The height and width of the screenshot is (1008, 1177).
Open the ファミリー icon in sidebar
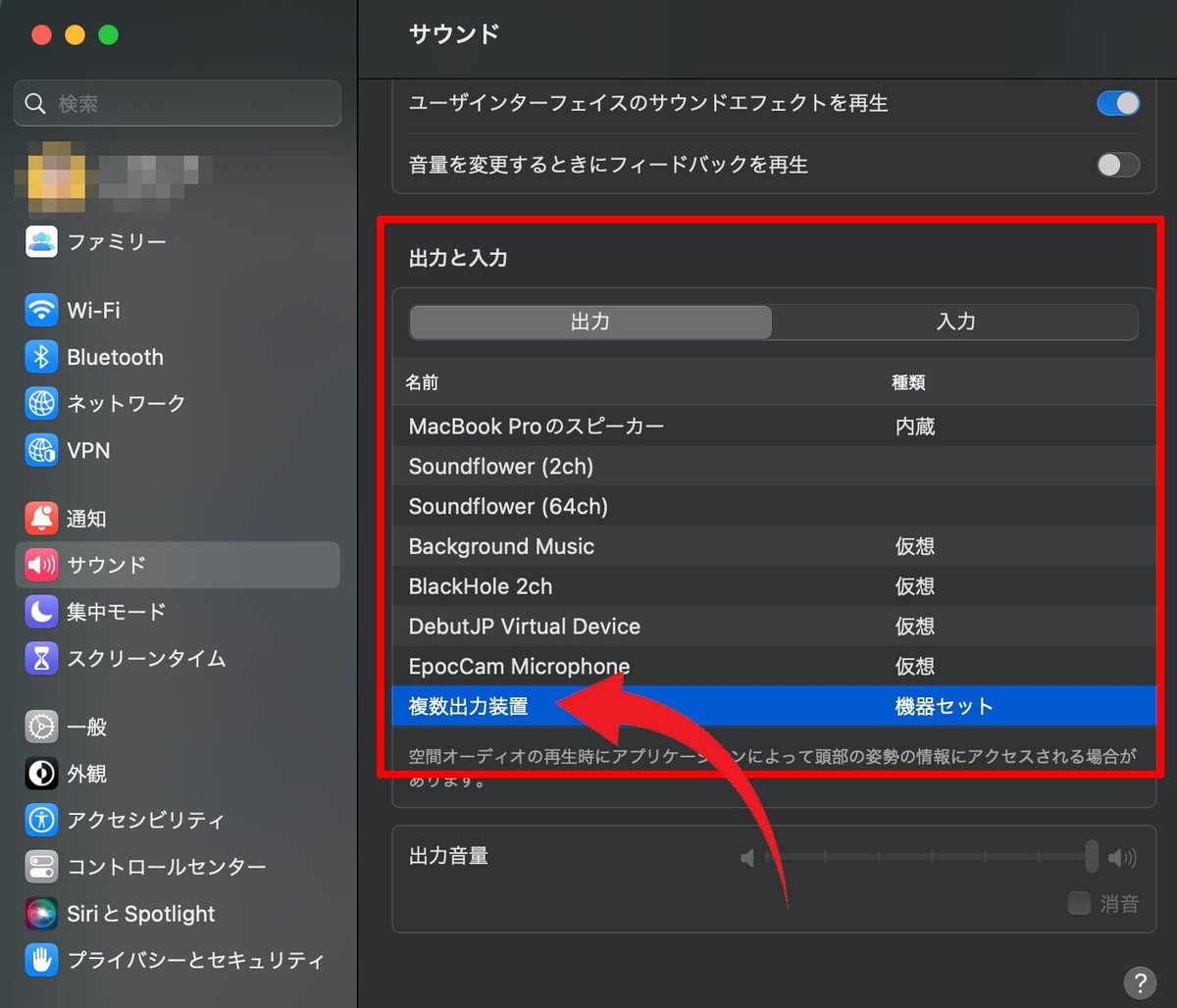[x=41, y=241]
